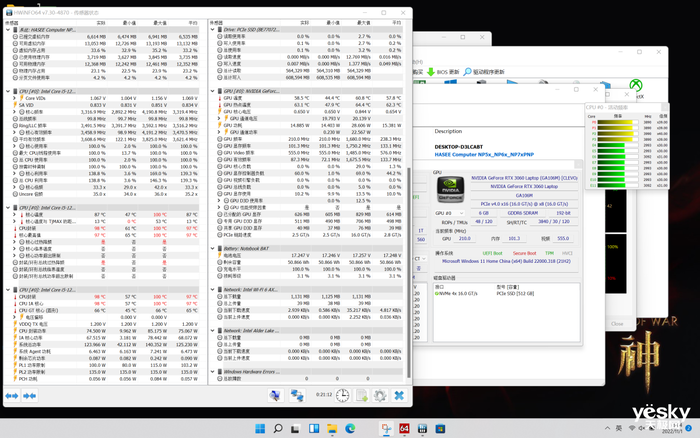
Task: Select the CPU GT 核心 (图形) sensor row
Action: pyautogui.click(x=106, y=310)
